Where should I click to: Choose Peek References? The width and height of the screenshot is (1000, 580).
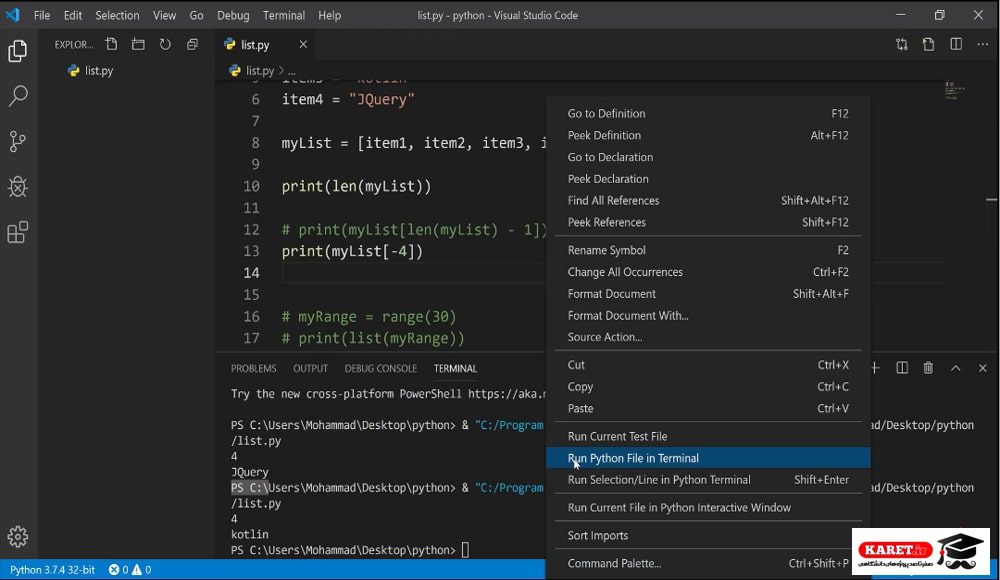(x=708, y=222)
